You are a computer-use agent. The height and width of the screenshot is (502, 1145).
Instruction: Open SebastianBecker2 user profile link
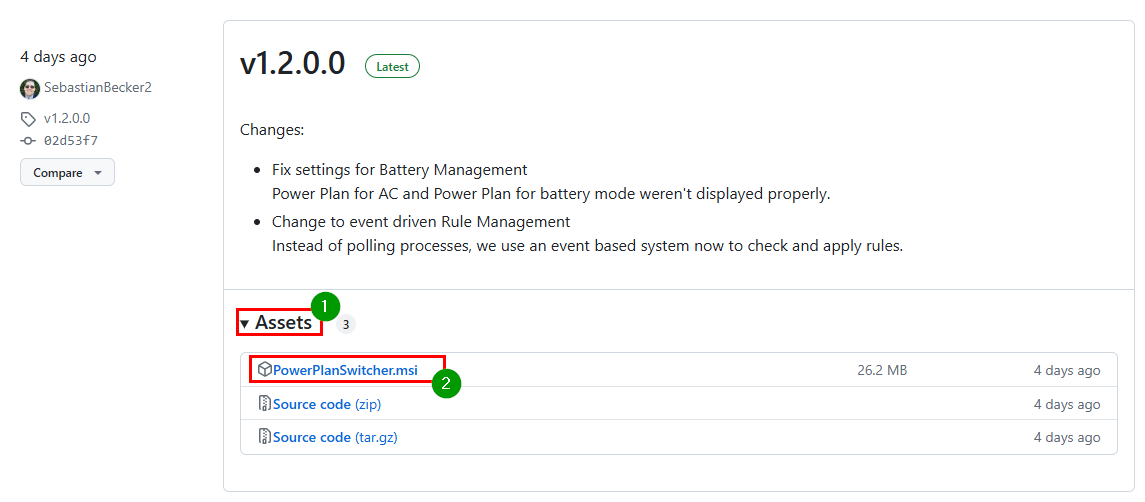(x=98, y=88)
